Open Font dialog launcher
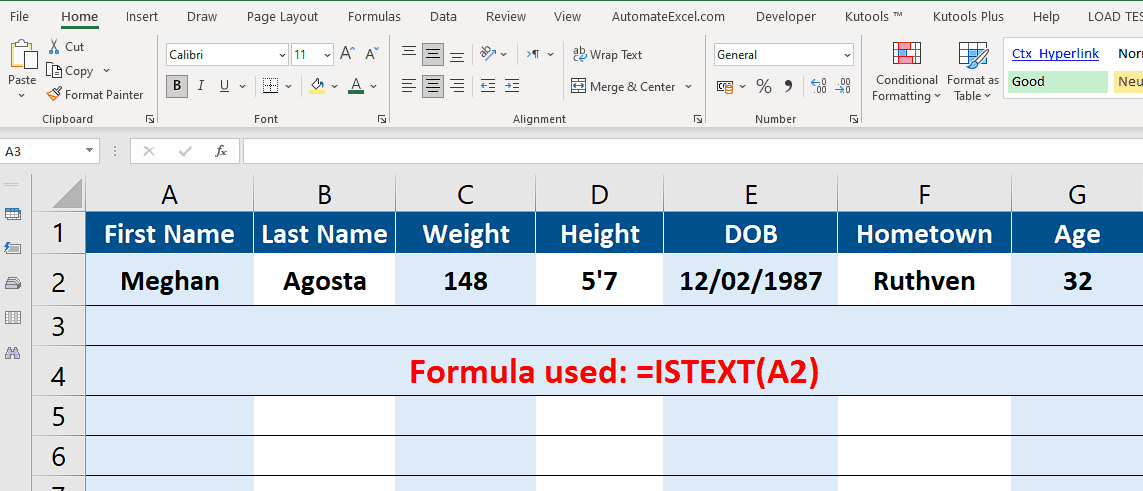Image resolution: width=1143 pixels, height=491 pixels. [x=381, y=119]
